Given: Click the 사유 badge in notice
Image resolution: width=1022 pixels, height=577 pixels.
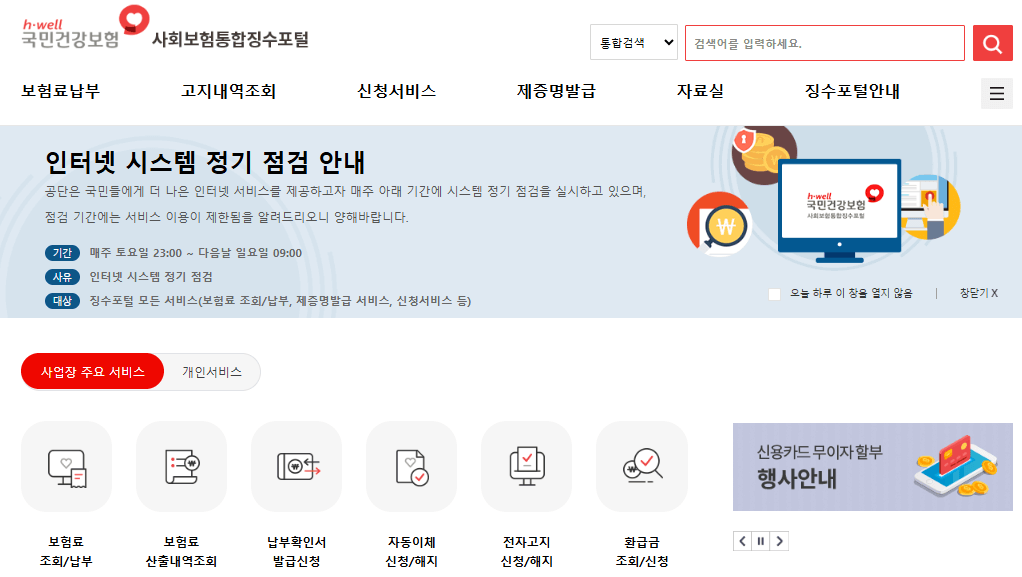Looking at the screenshot, I should point(62,277).
